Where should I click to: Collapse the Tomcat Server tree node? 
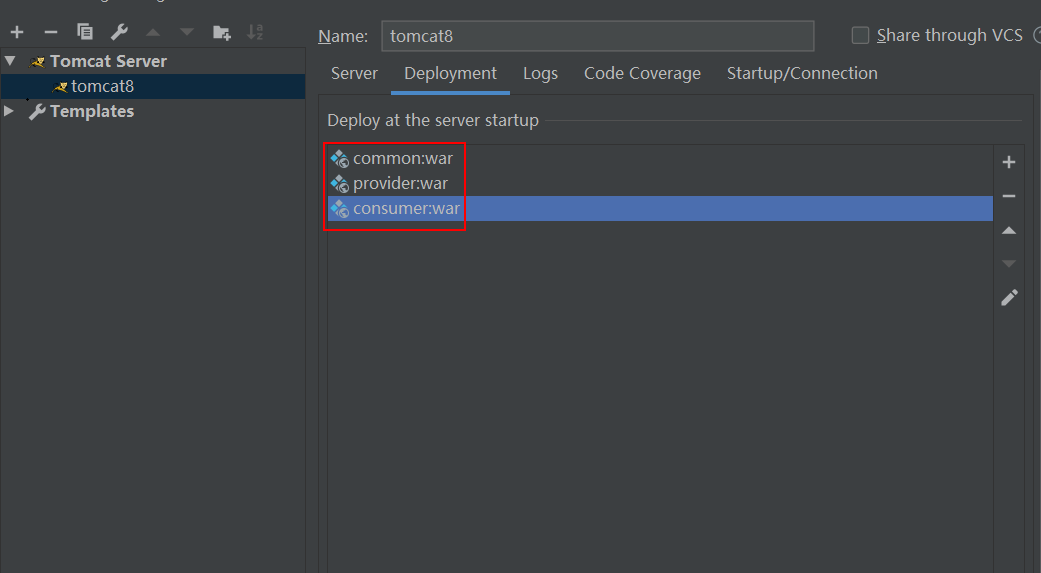tap(10, 61)
